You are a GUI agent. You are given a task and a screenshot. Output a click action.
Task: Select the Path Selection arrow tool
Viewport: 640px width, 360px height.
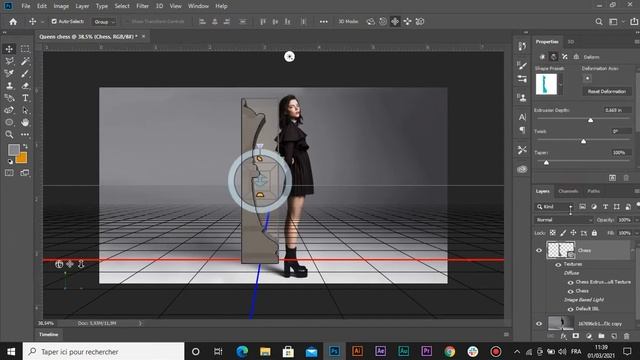25,110
